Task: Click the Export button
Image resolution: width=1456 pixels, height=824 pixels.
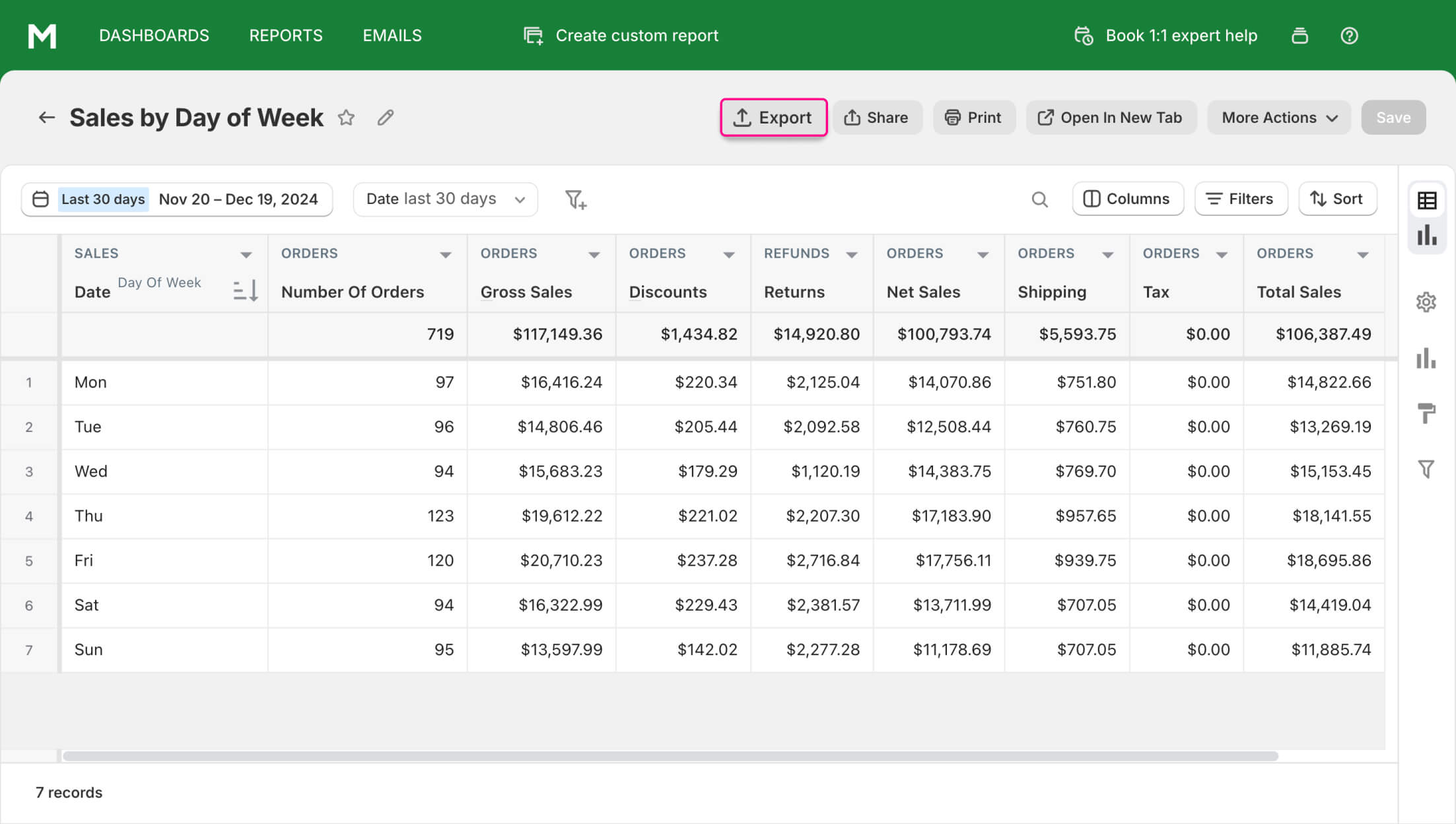Action: point(773,118)
